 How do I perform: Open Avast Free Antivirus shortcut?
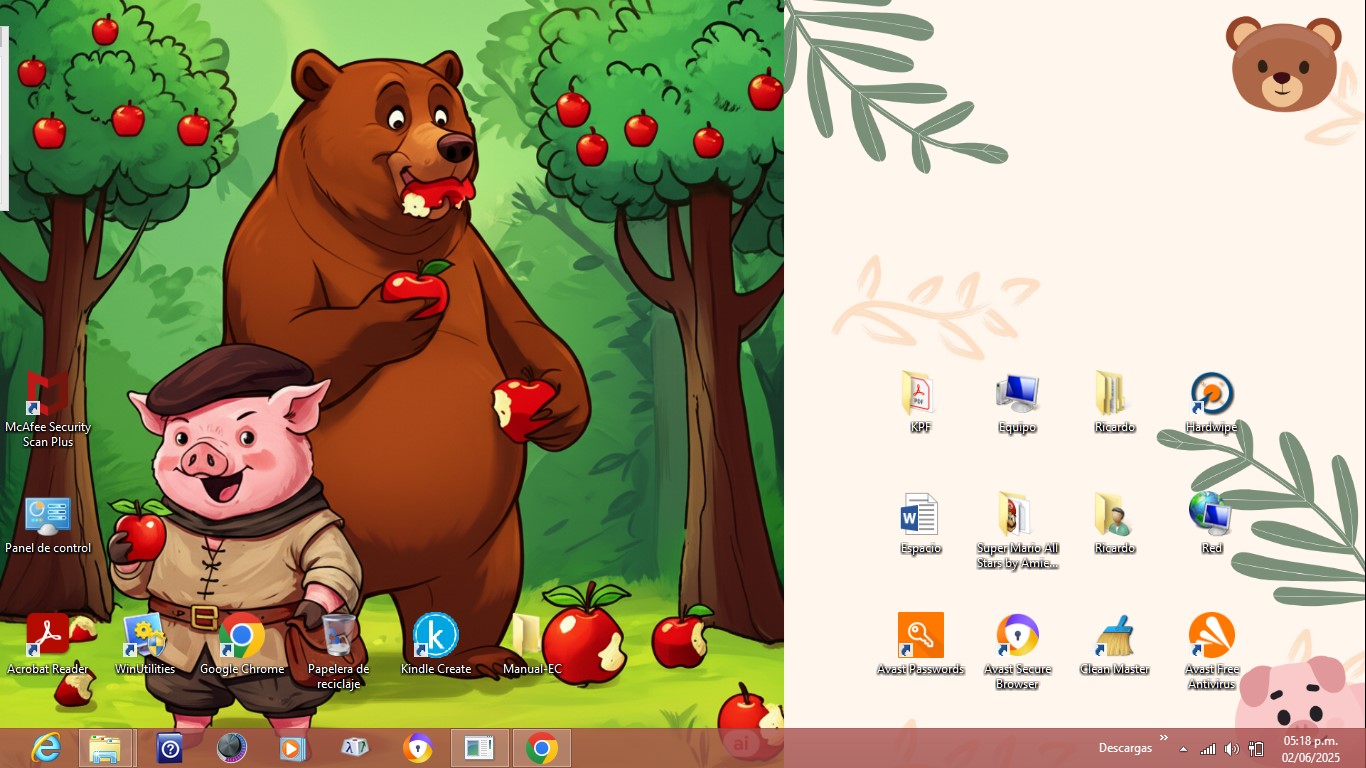(x=1211, y=651)
